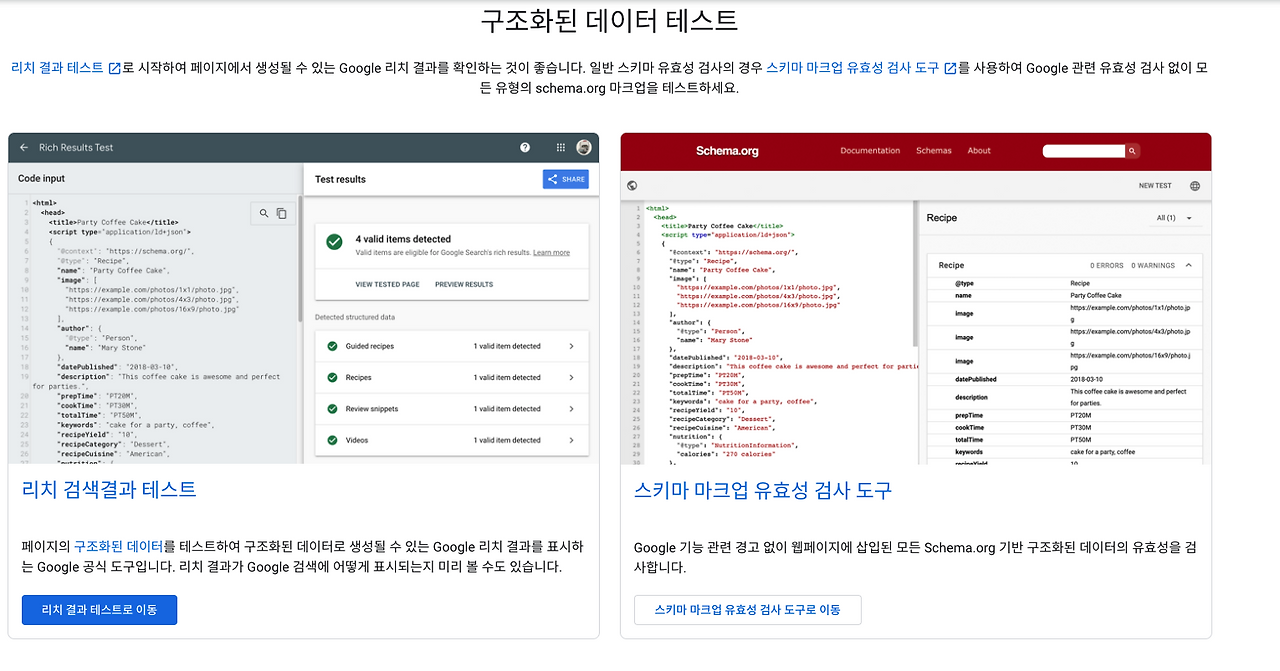
Task: Open the globe icon next to NEW TEST
Action: pos(1196,185)
